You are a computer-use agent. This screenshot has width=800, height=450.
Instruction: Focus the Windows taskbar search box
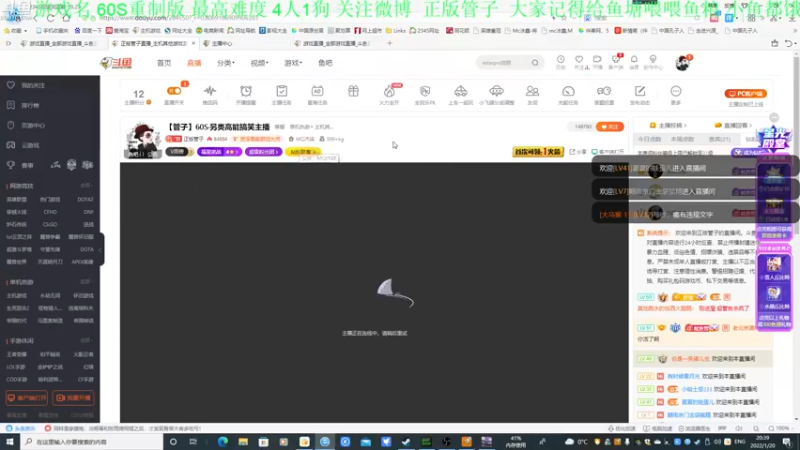[92, 441]
